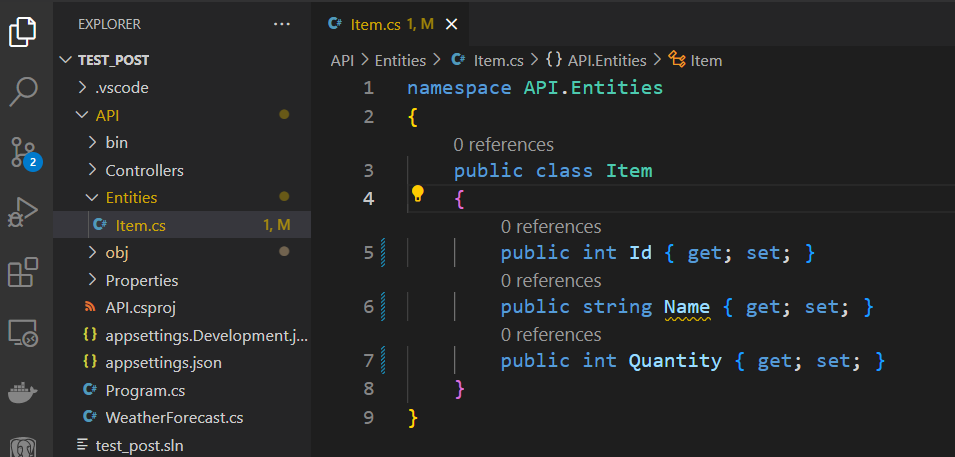Open the Docker view in activity bar
The width and height of the screenshot is (955, 457).
23,392
